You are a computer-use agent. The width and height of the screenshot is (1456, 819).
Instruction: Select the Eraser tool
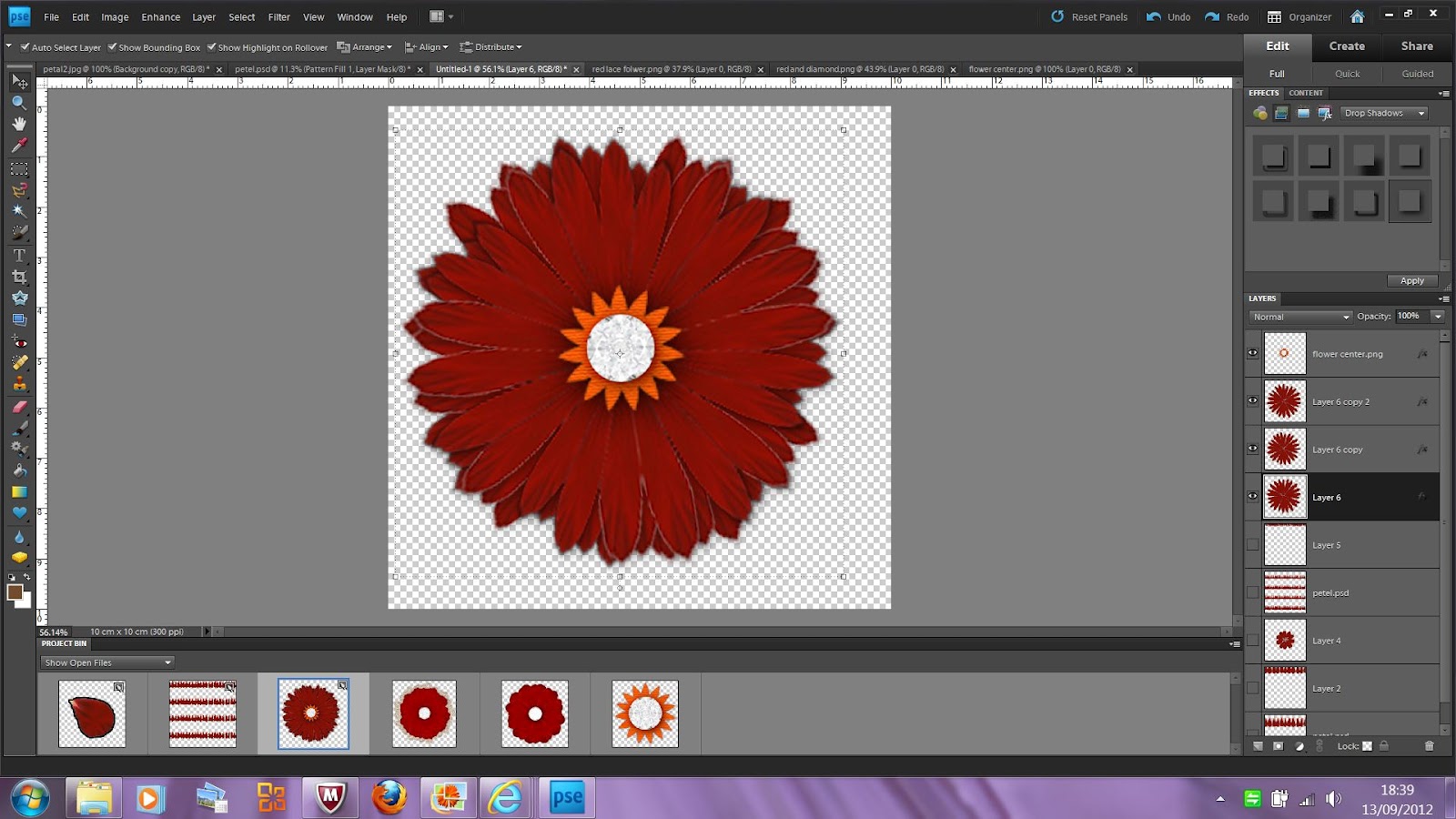pyautogui.click(x=18, y=405)
